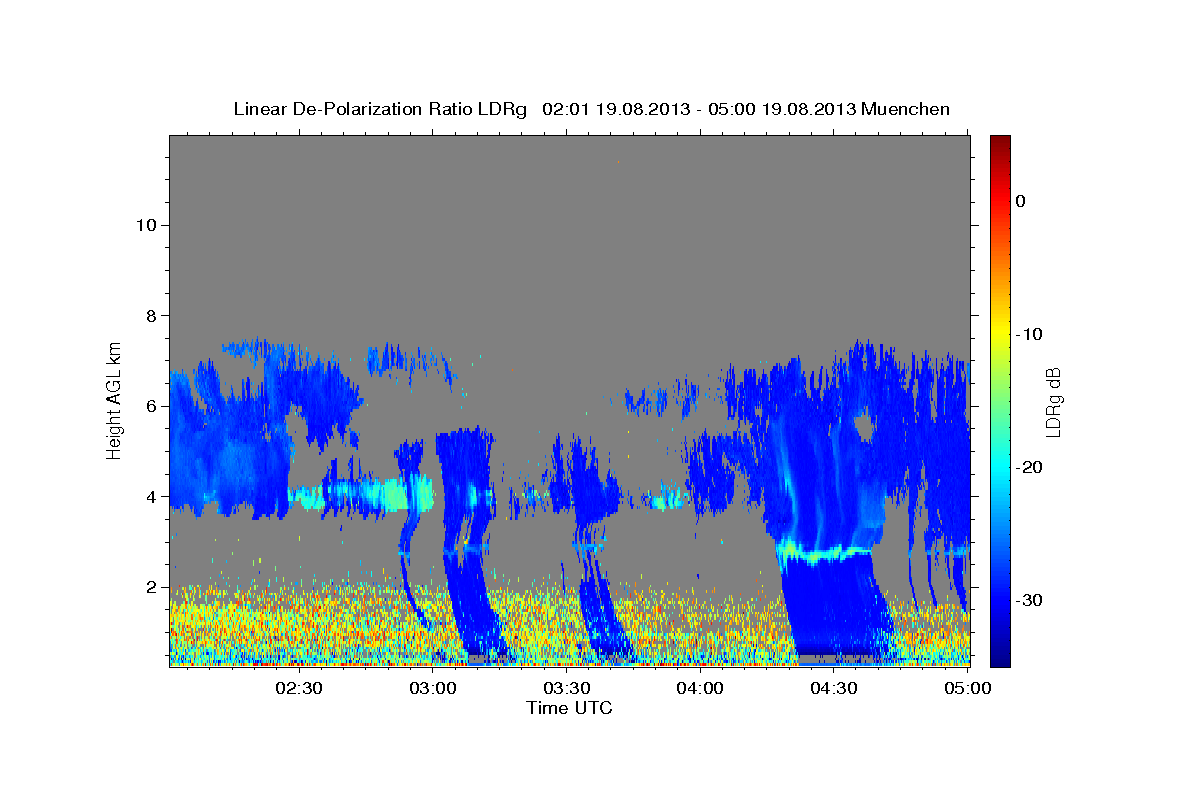Click the 'LDRg dB' colorbar label

point(1052,401)
